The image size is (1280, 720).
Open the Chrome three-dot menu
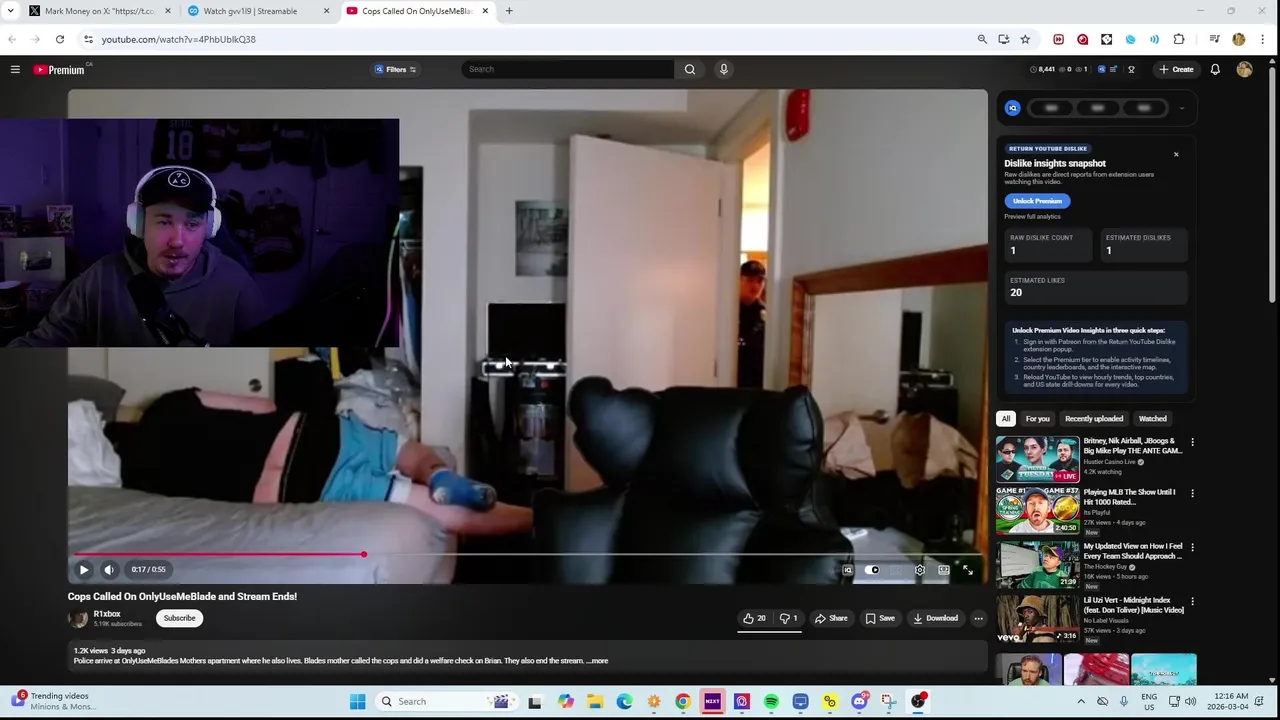click(1264, 39)
